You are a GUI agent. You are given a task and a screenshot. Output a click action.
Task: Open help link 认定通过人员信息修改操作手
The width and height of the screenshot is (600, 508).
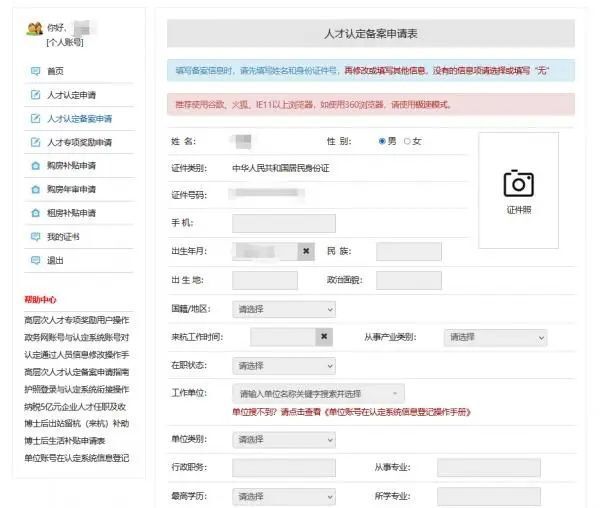coord(77,354)
